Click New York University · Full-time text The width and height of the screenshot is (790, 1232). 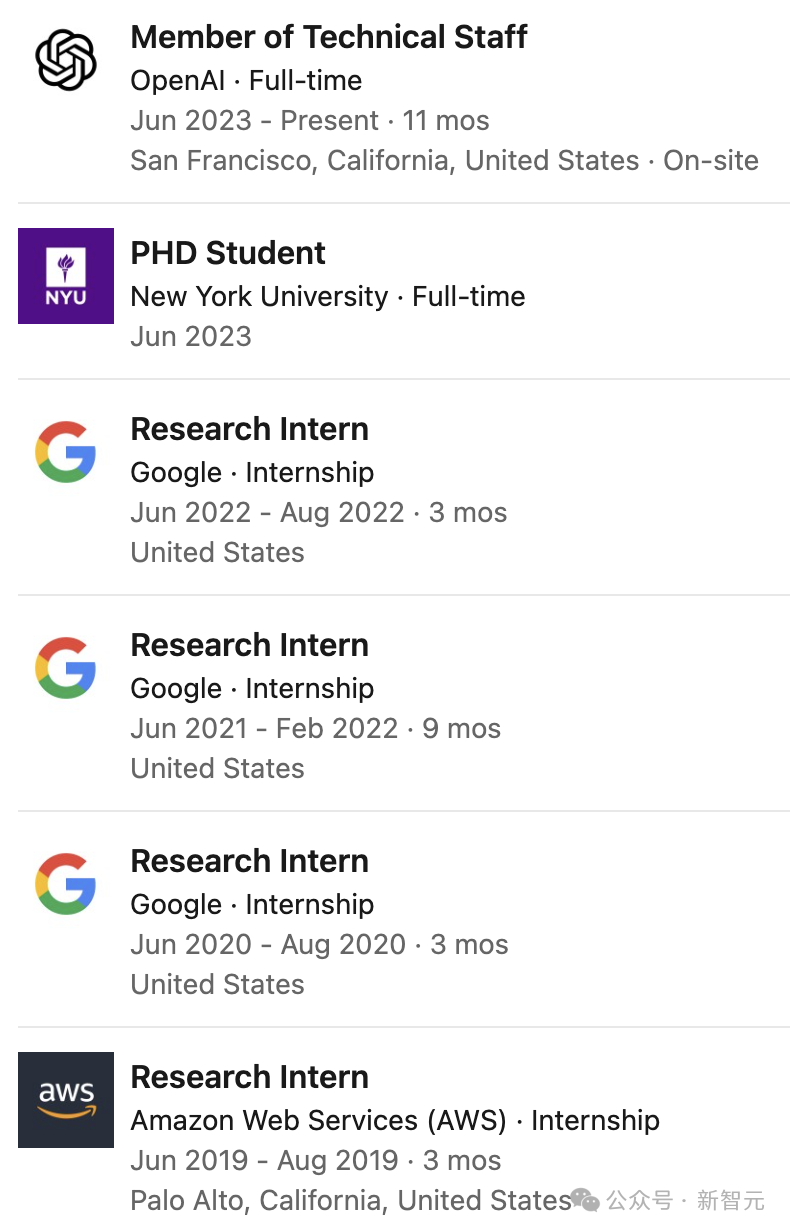(328, 297)
